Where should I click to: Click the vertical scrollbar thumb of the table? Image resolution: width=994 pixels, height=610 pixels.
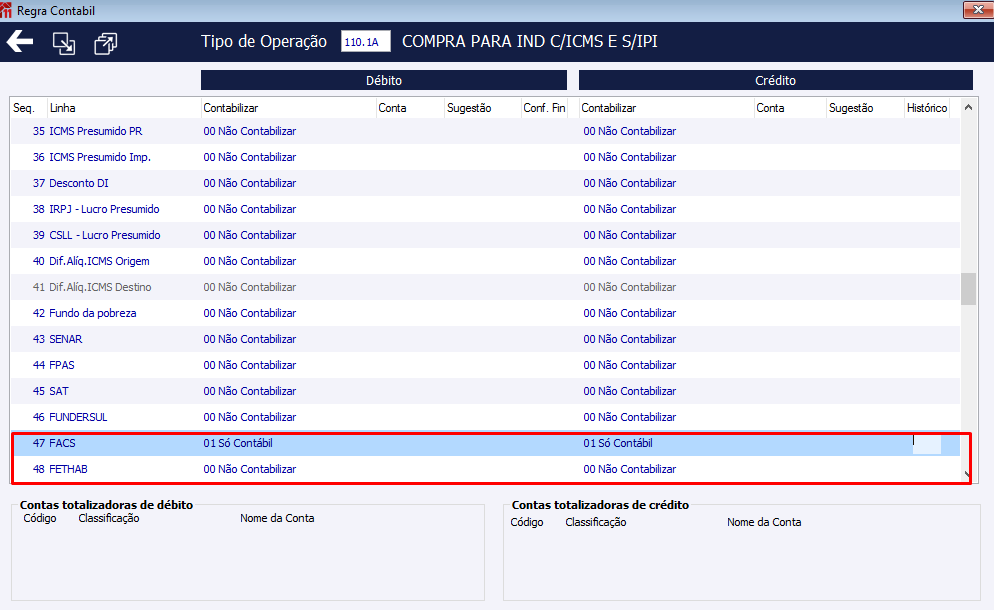[x=968, y=289]
